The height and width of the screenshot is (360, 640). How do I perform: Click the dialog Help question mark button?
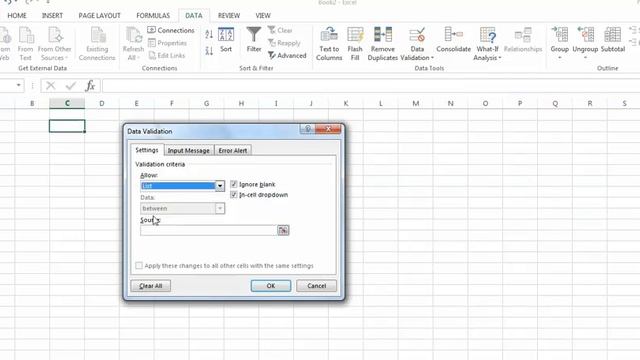point(308,129)
